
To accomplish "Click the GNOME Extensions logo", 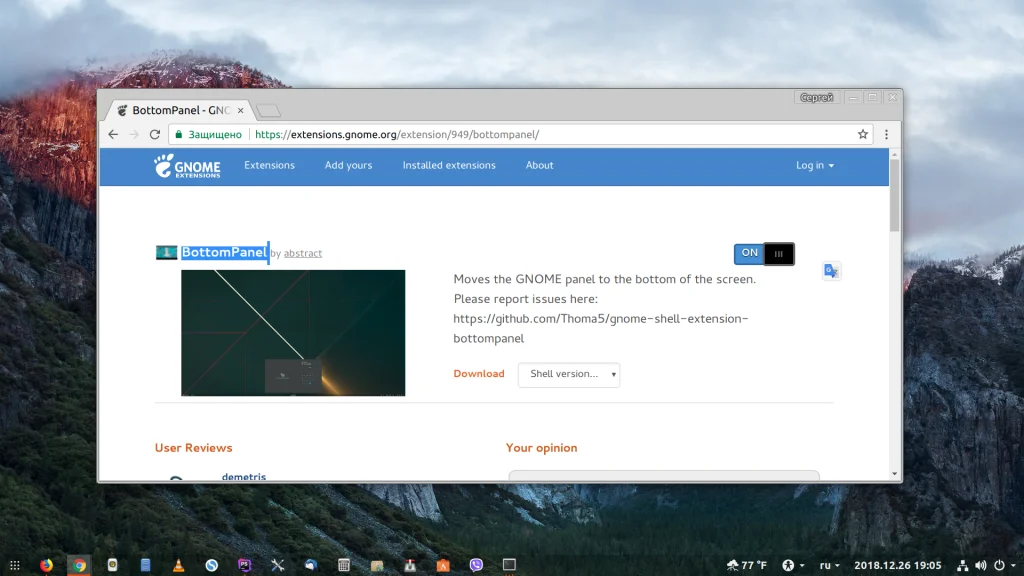I will (x=187, y=166).
